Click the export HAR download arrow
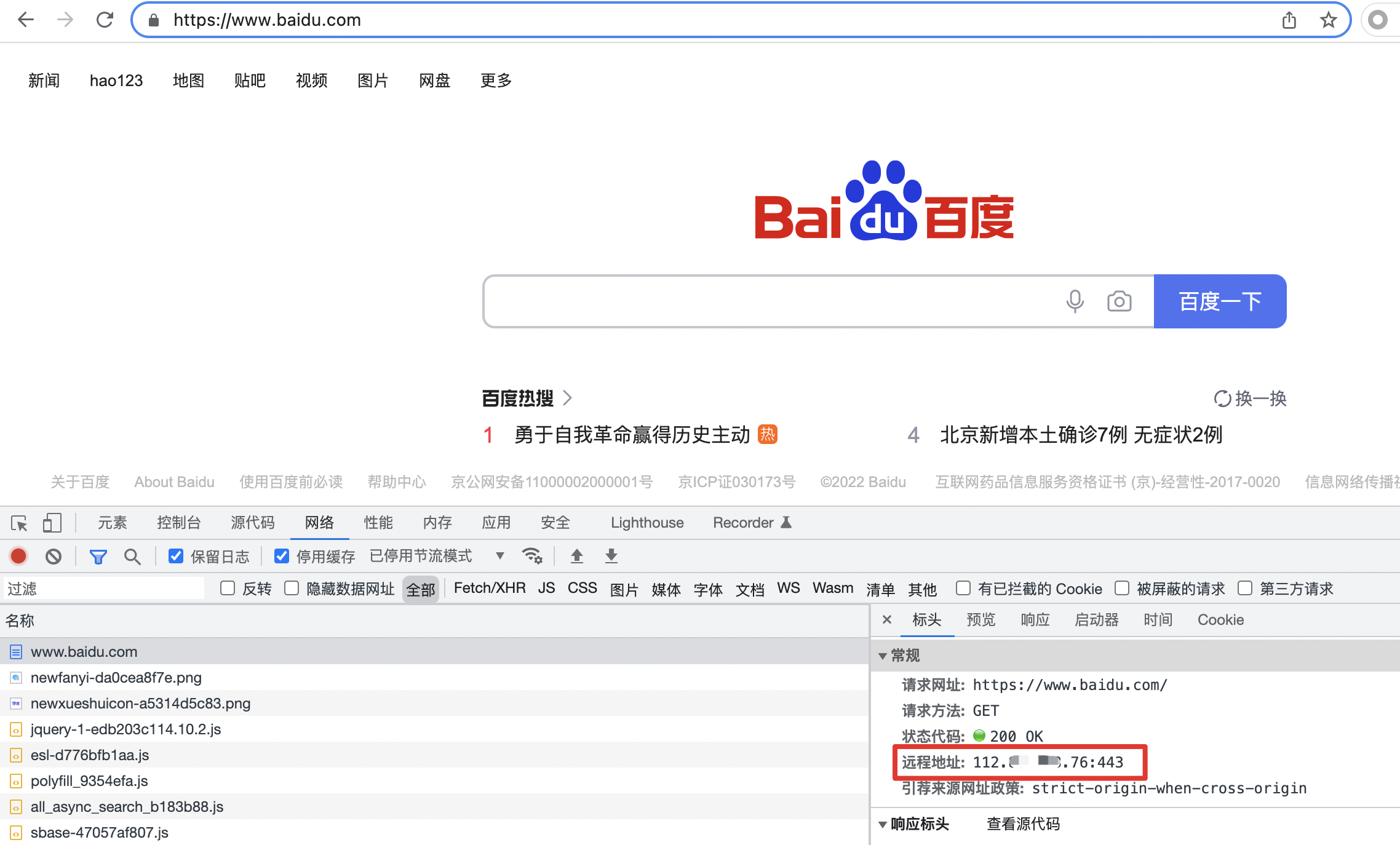The image size is (1400, 845). 611,556
